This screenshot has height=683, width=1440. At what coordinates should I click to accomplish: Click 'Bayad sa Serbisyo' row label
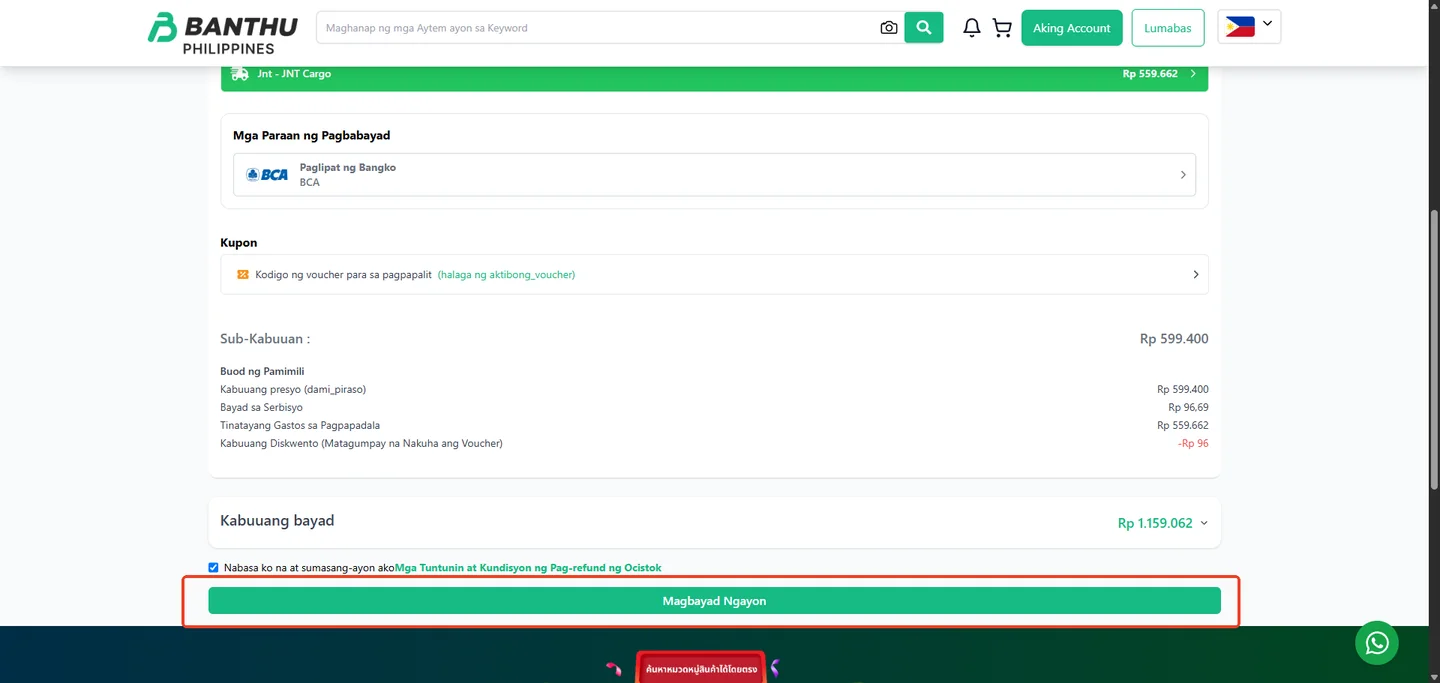pos(261,407)
